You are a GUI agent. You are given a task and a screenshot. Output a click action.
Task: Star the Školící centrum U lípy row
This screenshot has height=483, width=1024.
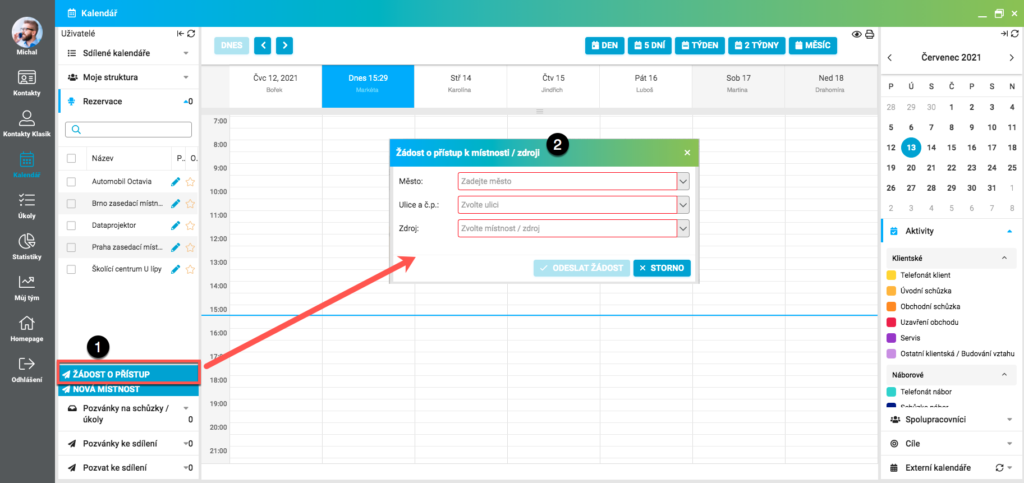pos(190,269)
